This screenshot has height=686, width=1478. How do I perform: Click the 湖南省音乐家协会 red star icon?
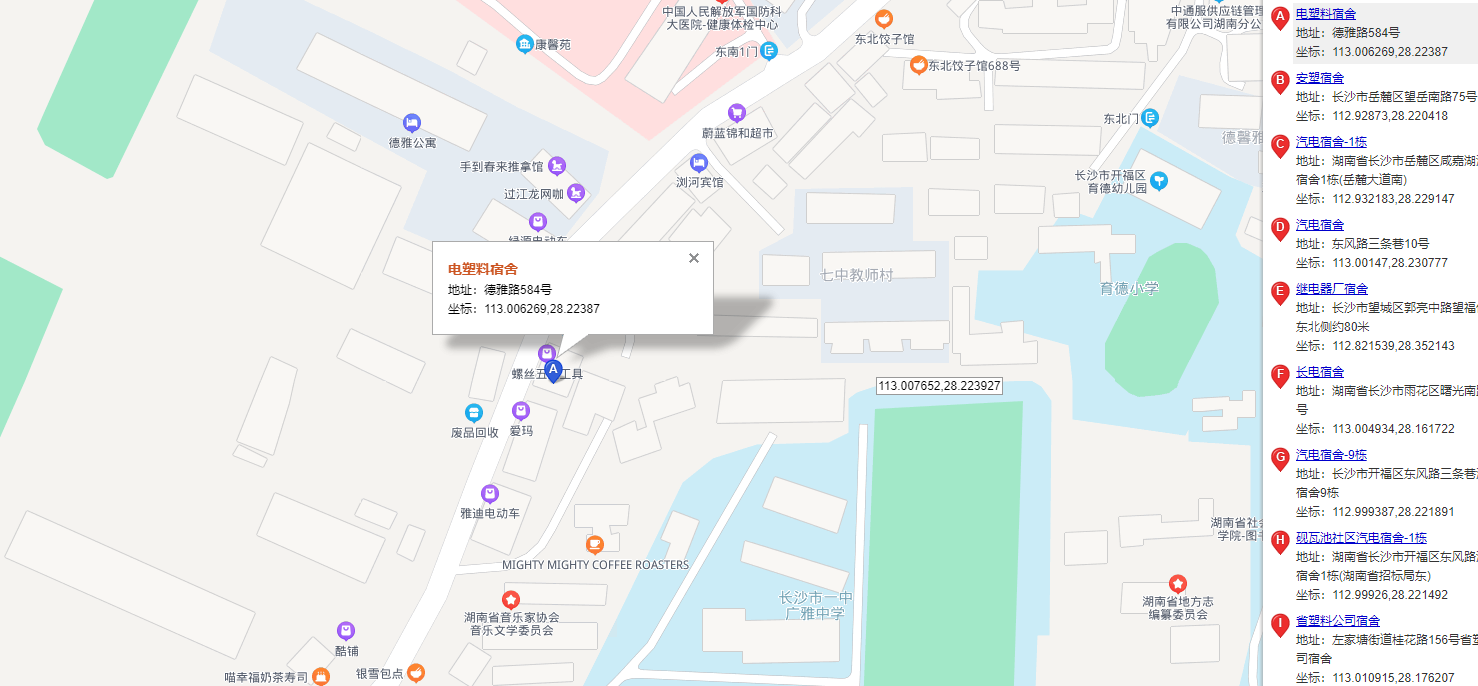pos(511,598)
